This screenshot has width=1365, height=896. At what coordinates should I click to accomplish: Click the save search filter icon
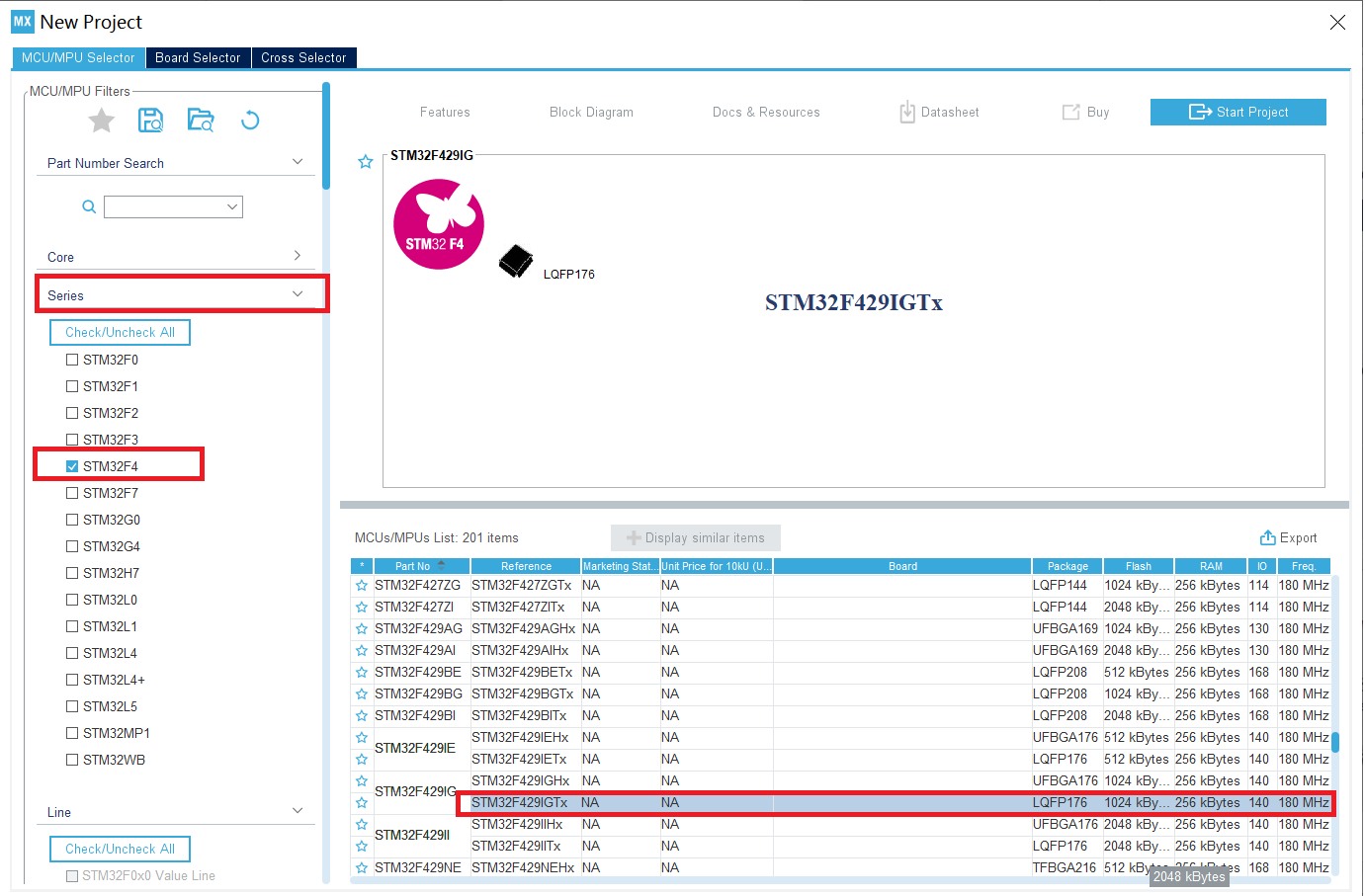point(150,121)
